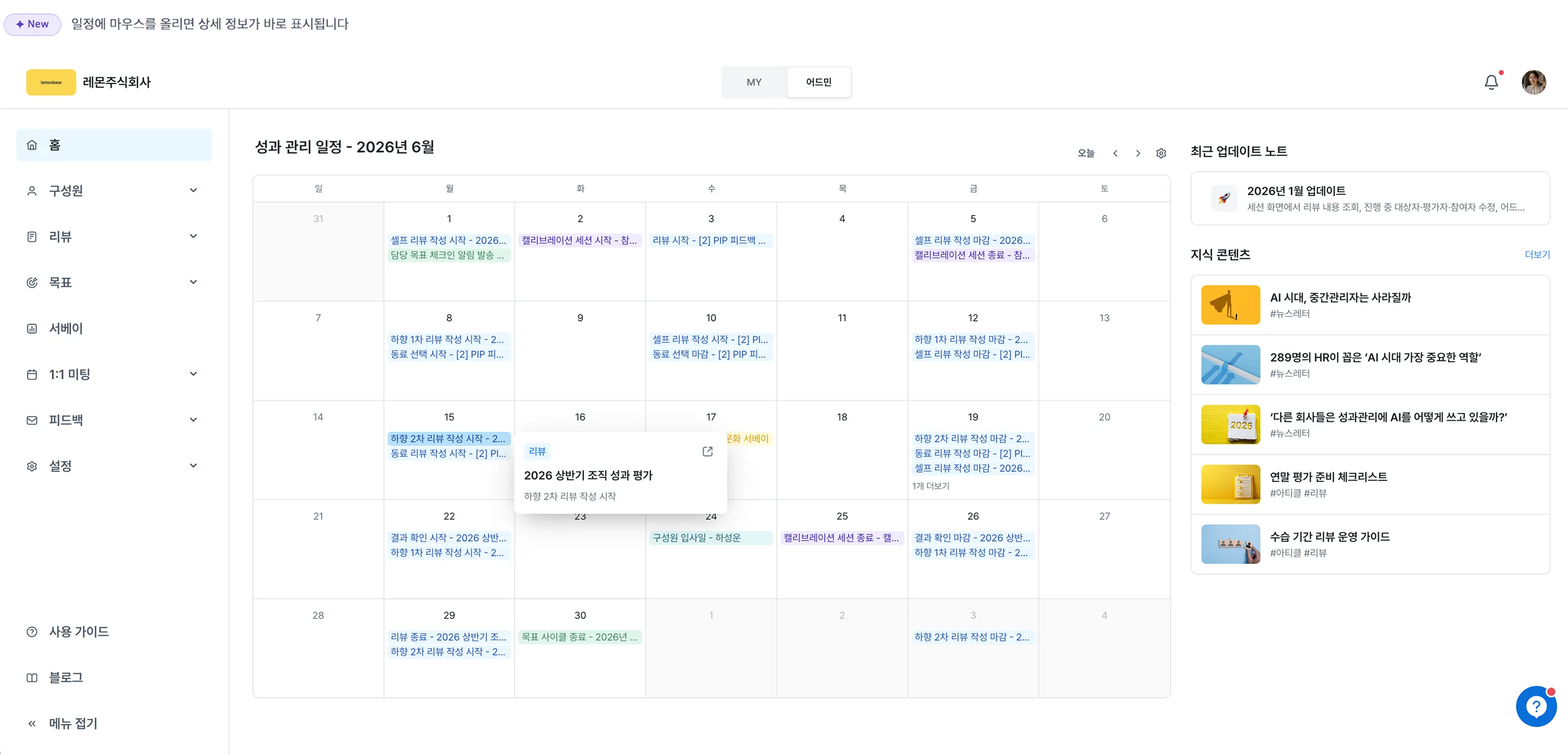
Task: Go to previous month arrow
Action: pos(1115,154)
